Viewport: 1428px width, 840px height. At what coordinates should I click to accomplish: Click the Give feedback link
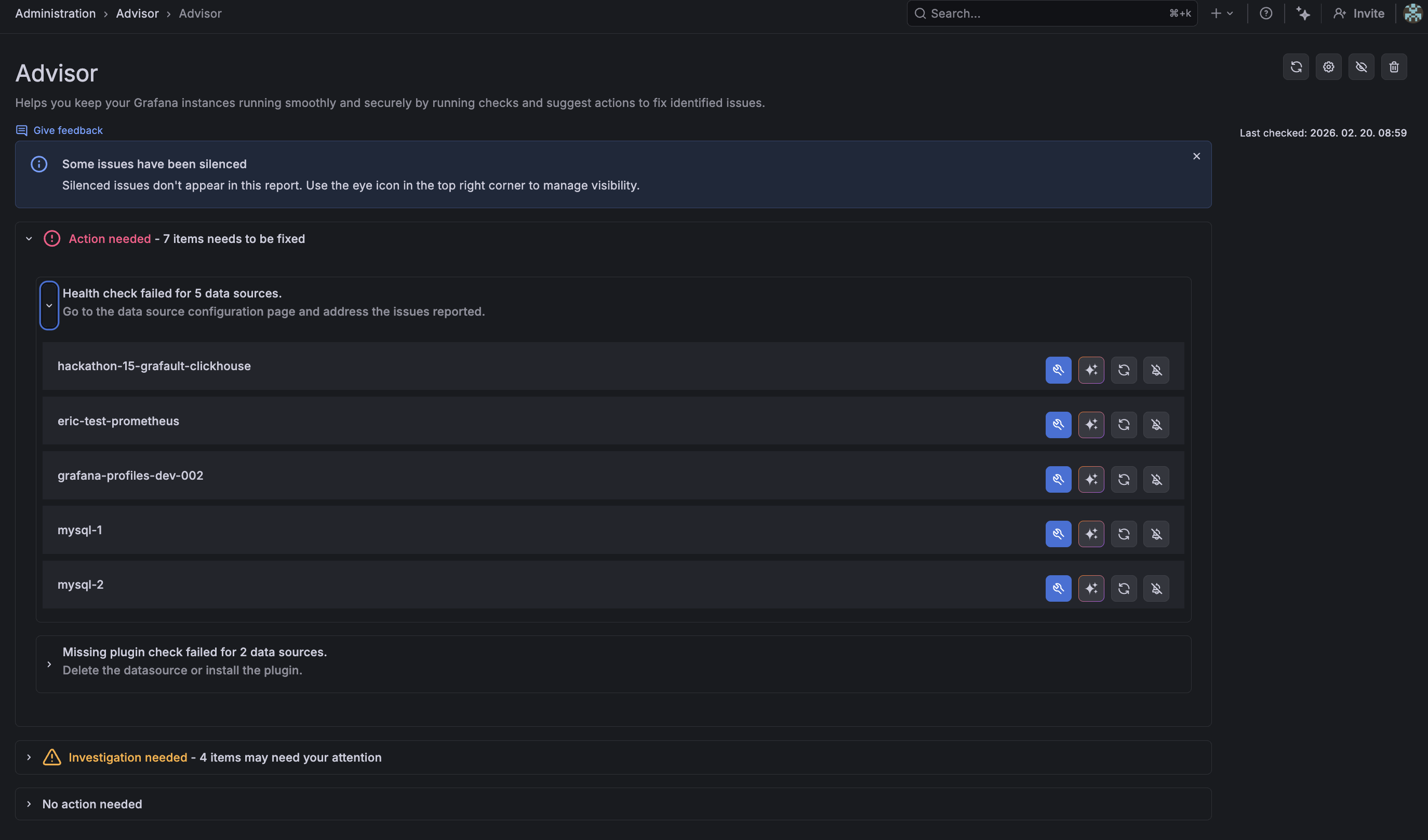pyautogui.click(x=68, y=130)
